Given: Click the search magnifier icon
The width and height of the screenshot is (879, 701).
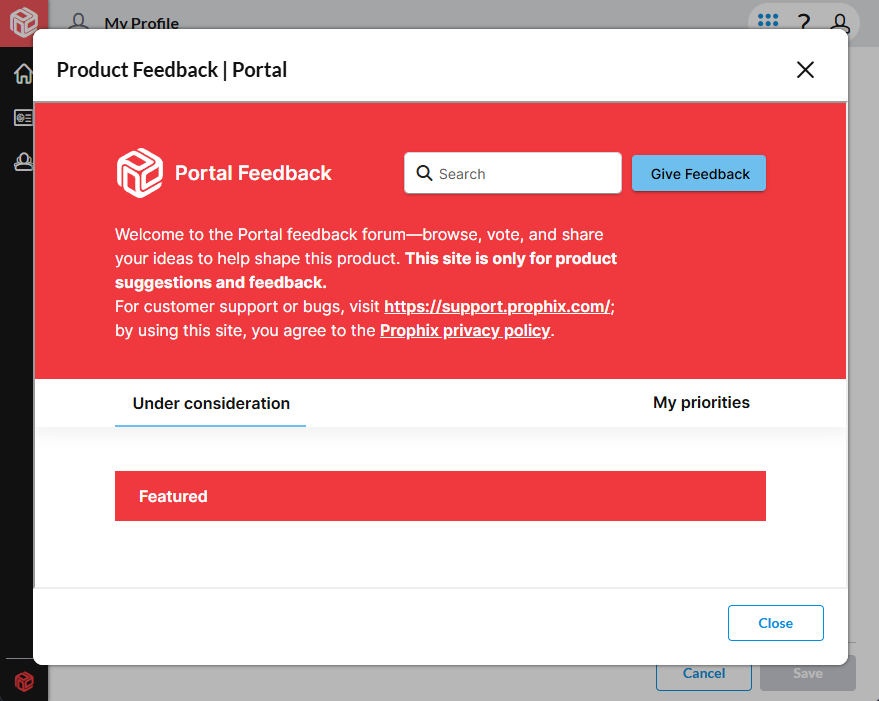Looking at the screenshot, I should pos(424,173).
